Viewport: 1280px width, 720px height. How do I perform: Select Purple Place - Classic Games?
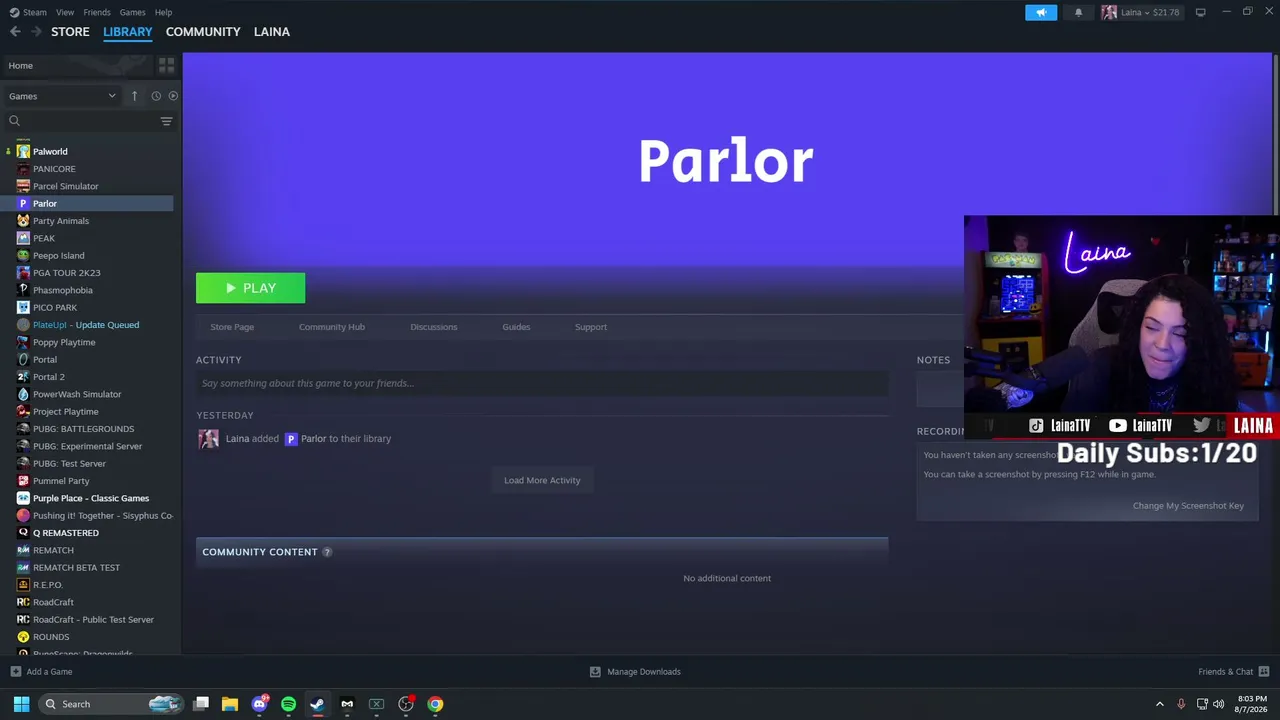coord(89,498)
